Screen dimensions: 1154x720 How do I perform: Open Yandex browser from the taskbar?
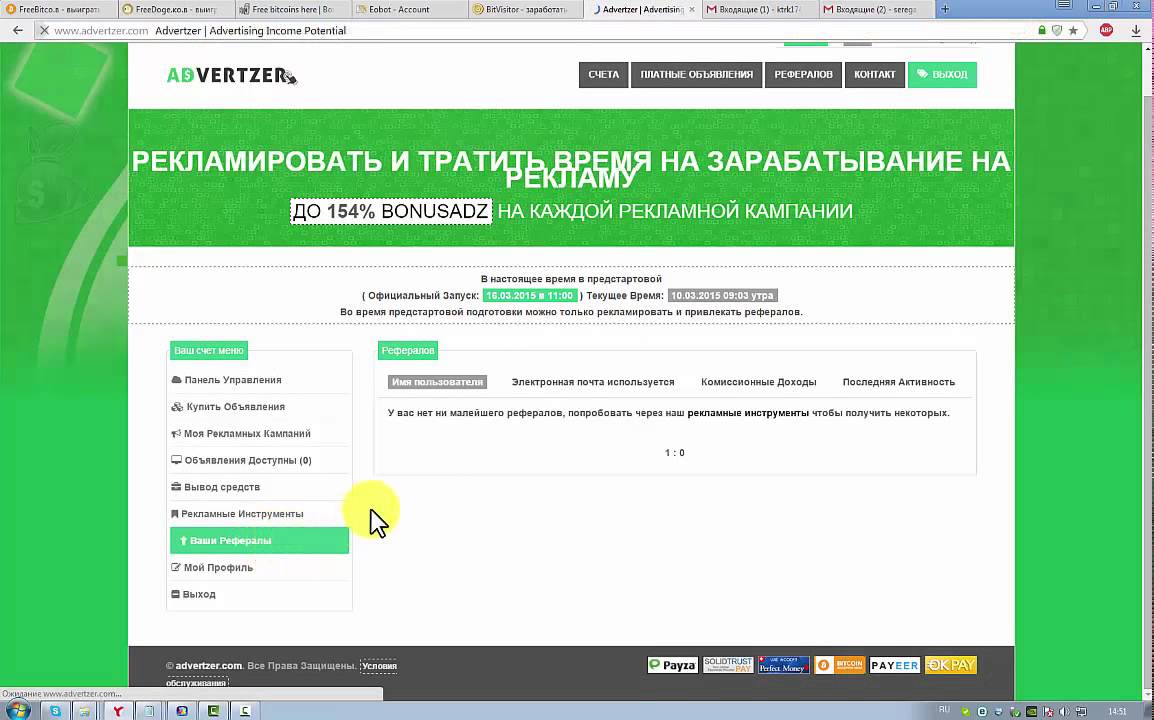tap(118, 711)
